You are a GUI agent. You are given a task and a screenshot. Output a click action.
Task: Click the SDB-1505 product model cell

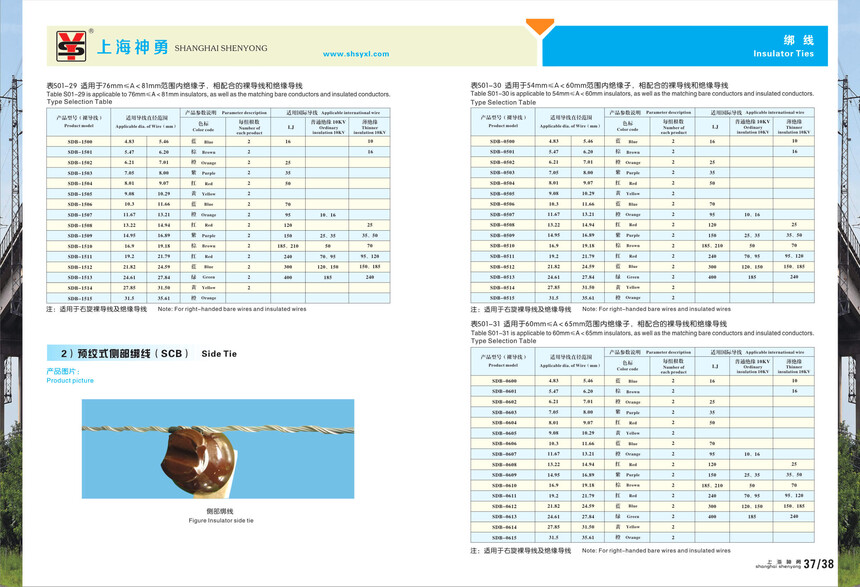click(x=79, y=194)
